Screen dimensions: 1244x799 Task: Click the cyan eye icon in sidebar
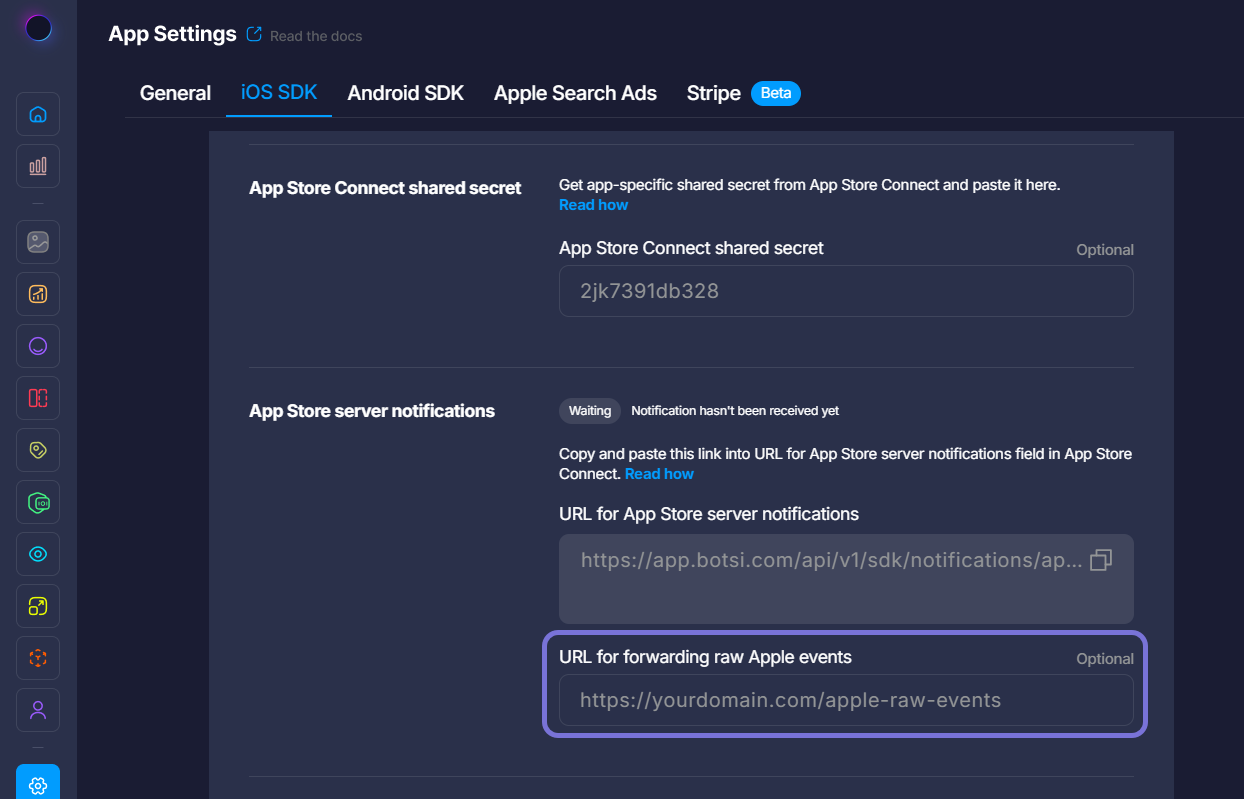(38, 554)
